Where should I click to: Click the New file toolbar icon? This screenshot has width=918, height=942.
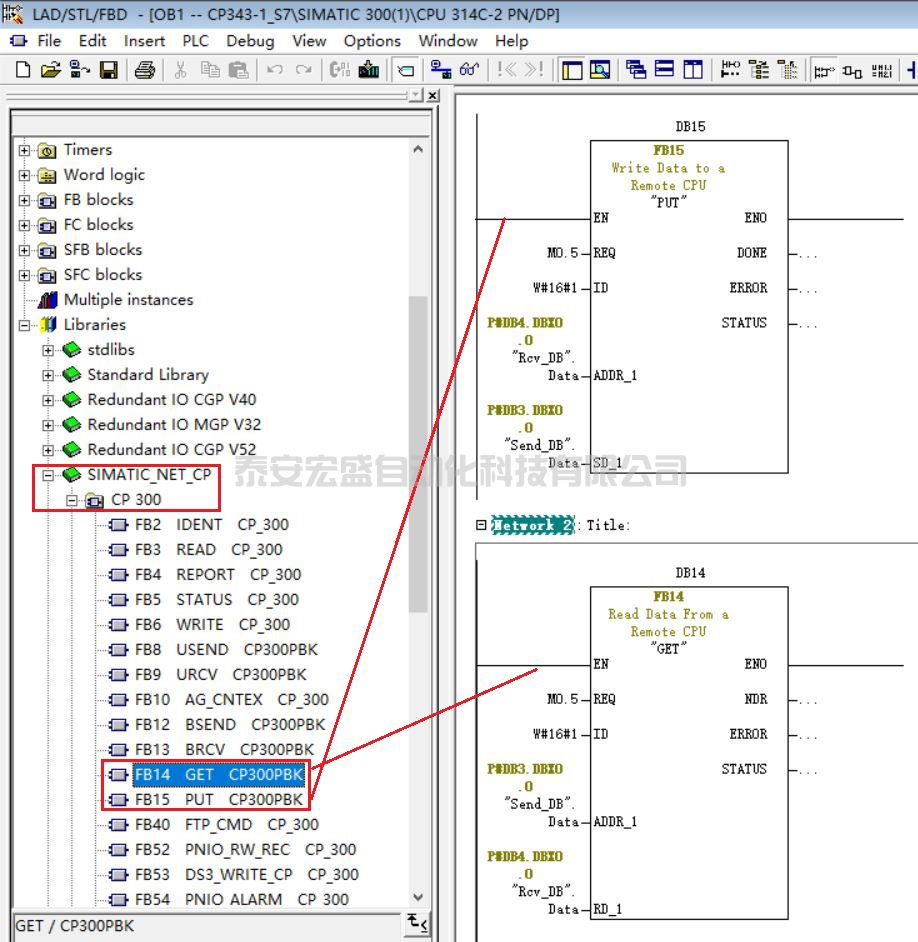[x=23, y=70]
